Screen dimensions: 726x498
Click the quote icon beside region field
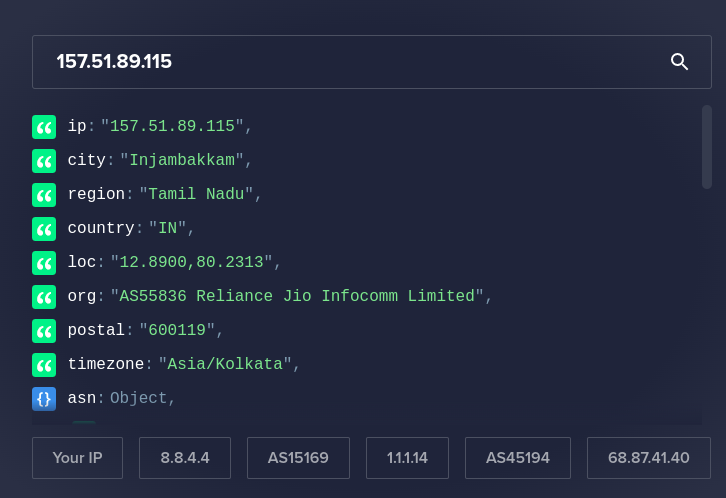tap(44, 195)
